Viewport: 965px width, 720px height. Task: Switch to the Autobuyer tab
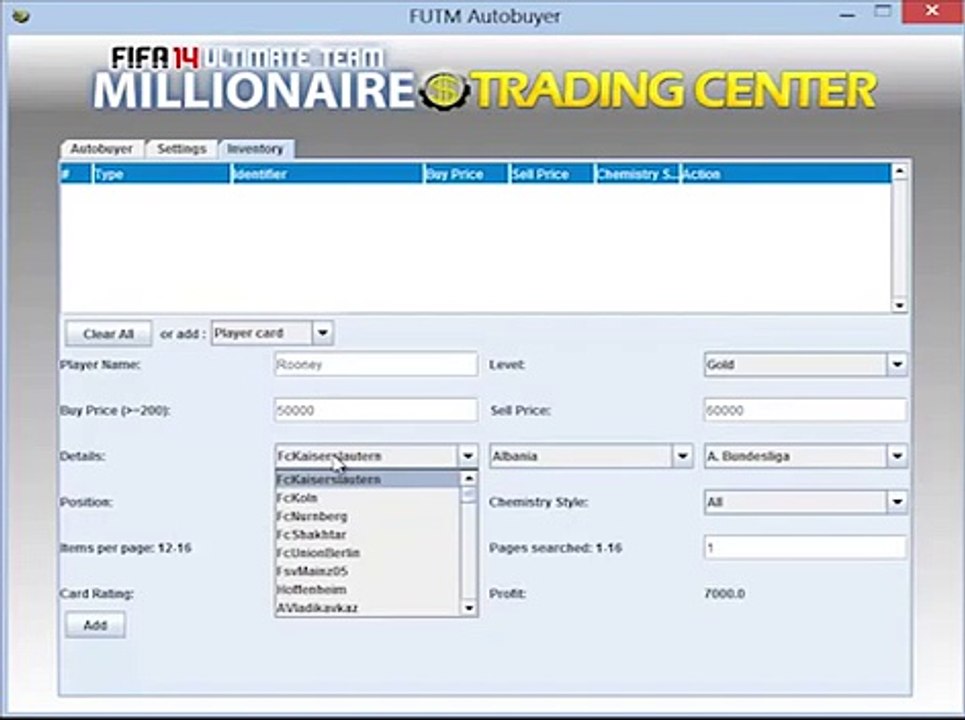click(102, 149)
